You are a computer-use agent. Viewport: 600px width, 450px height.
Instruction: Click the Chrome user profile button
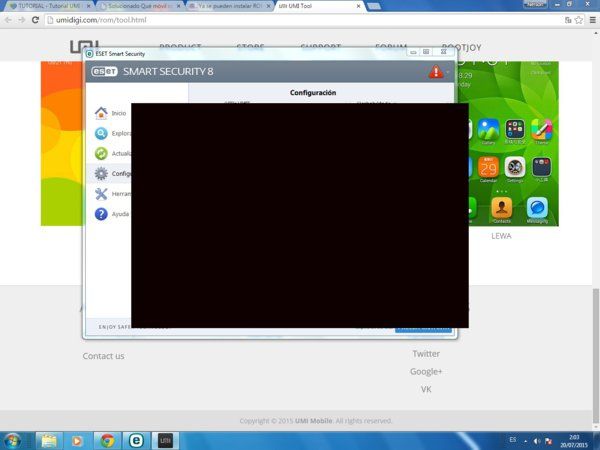[x=535, y=4]
